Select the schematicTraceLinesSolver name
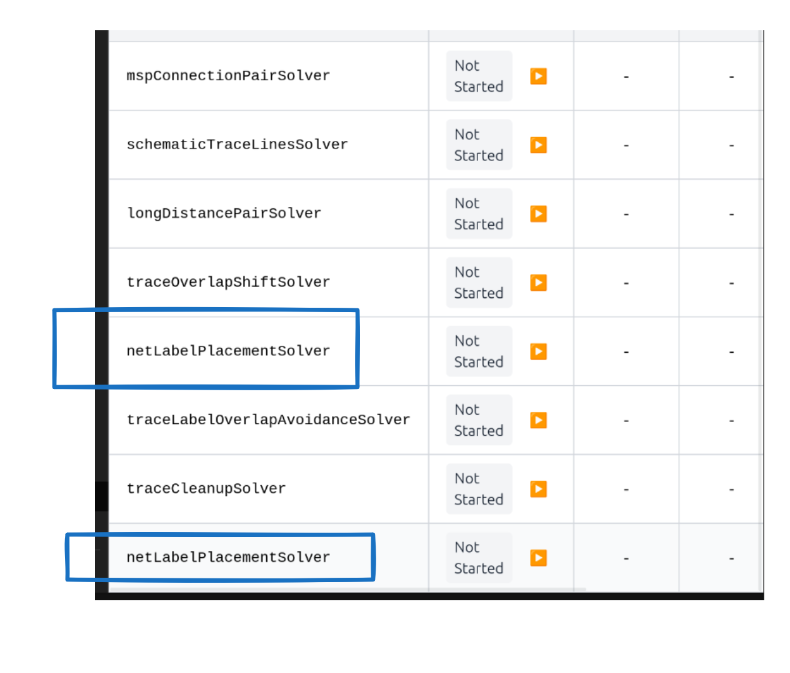 [x=237, y=145]
